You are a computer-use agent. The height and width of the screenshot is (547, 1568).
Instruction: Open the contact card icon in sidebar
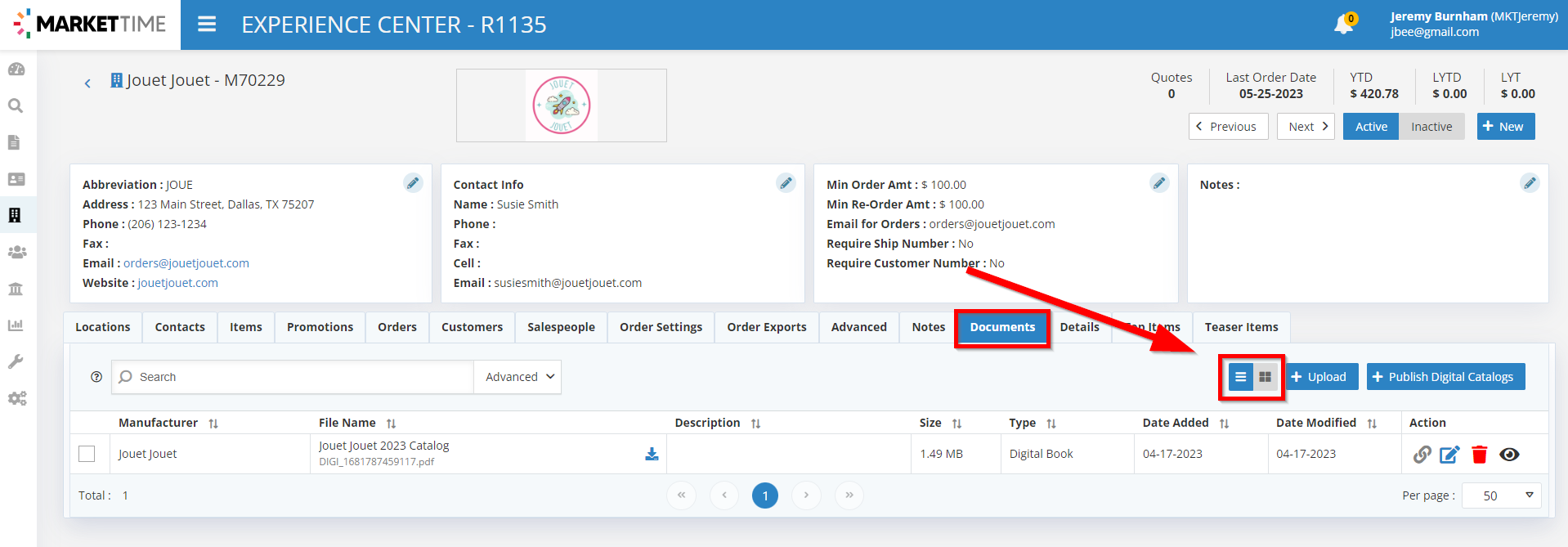(x=16, y=179)
